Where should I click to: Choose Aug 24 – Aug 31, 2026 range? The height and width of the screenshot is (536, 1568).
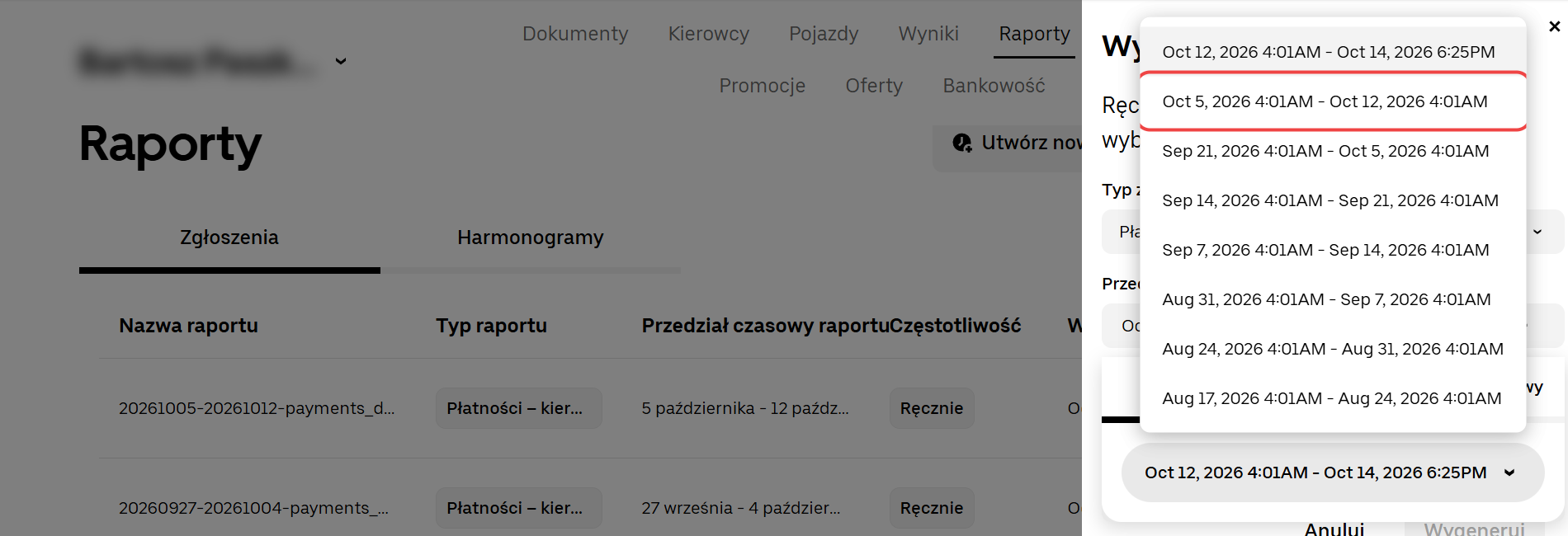point(1333,349)
